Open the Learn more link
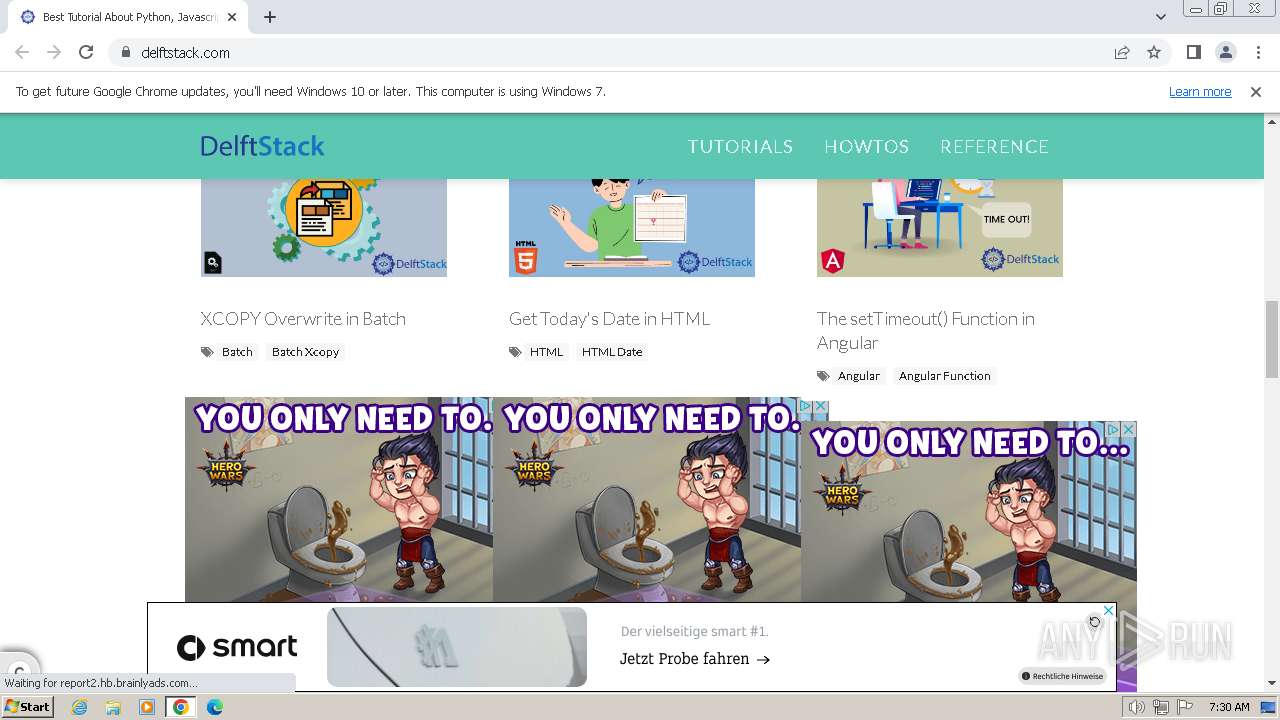The image size is (1280, 720). click(1200, 91)
